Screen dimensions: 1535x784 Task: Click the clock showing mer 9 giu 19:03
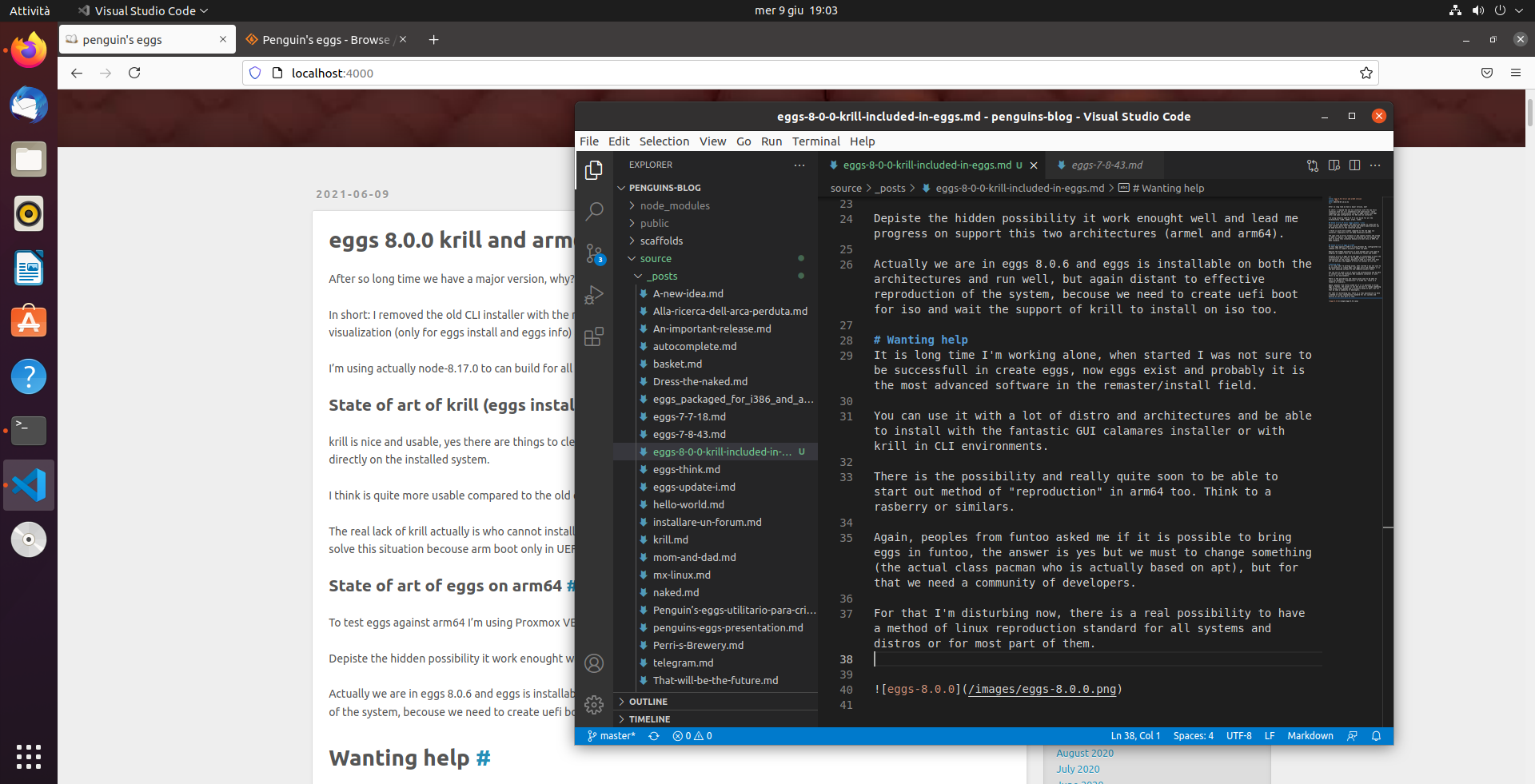coord(796,10)
